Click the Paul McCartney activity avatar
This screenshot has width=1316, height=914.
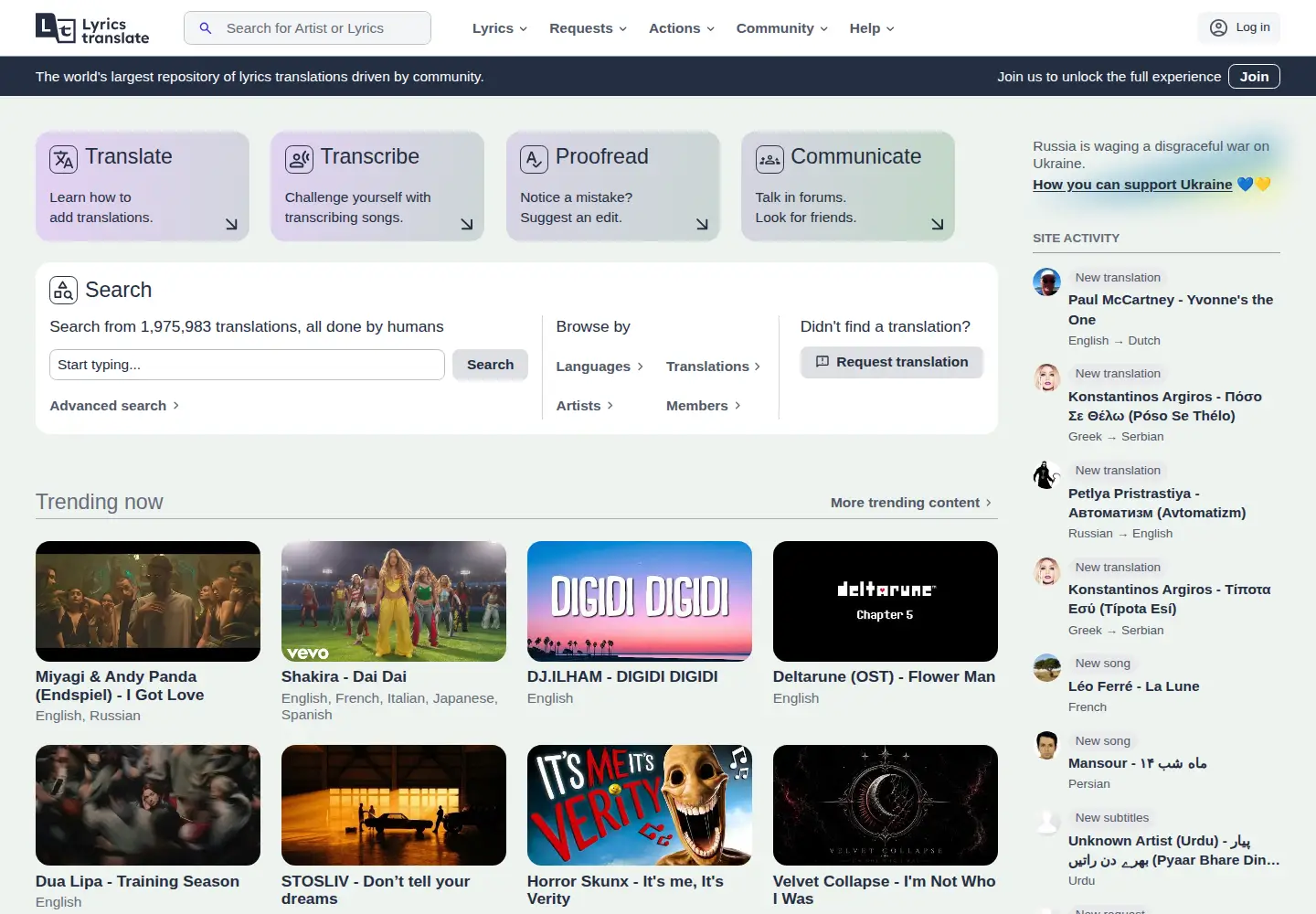coord(1046,282)
